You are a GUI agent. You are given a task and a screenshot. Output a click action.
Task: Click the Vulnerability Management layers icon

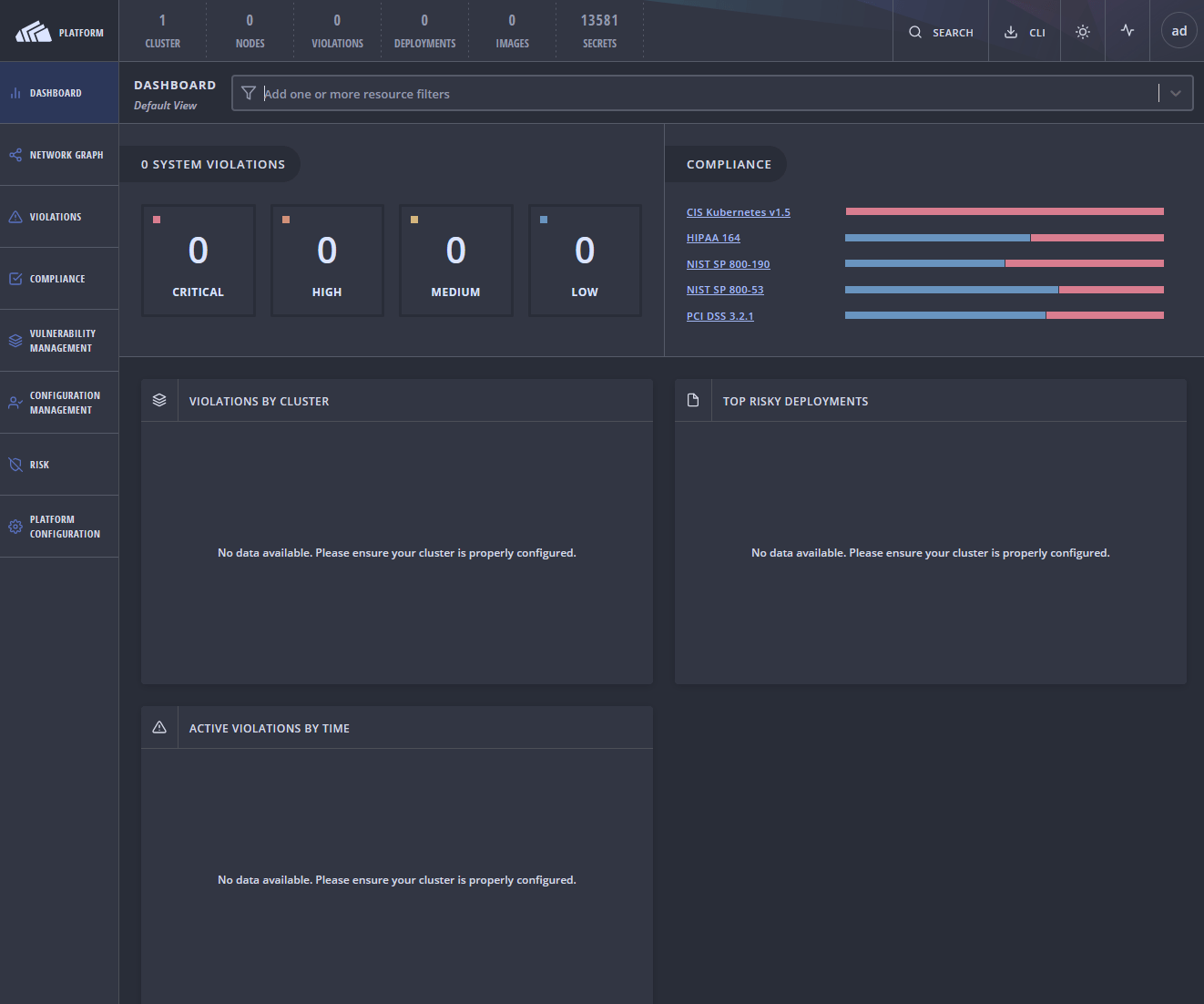tap(15, 341)
